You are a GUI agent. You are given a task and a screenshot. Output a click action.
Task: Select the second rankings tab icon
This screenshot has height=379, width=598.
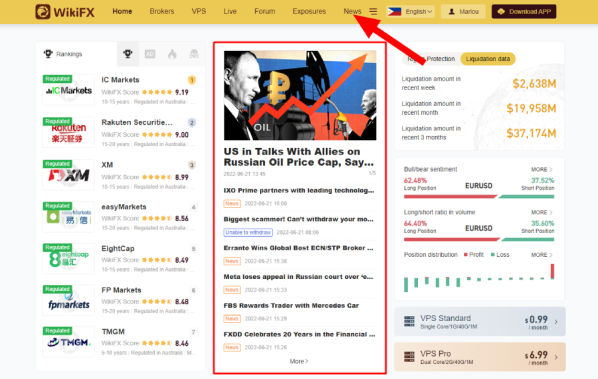[x=150, y=54]
